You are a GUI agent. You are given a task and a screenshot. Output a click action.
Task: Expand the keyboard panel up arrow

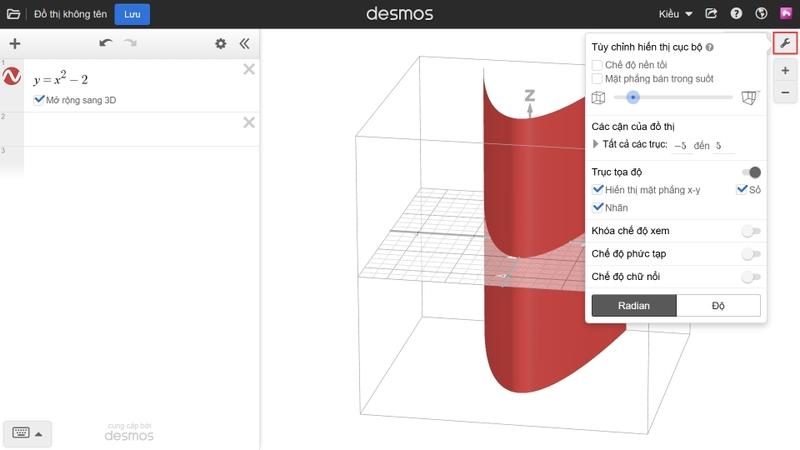pyautogui.click(x=39, y=434)
